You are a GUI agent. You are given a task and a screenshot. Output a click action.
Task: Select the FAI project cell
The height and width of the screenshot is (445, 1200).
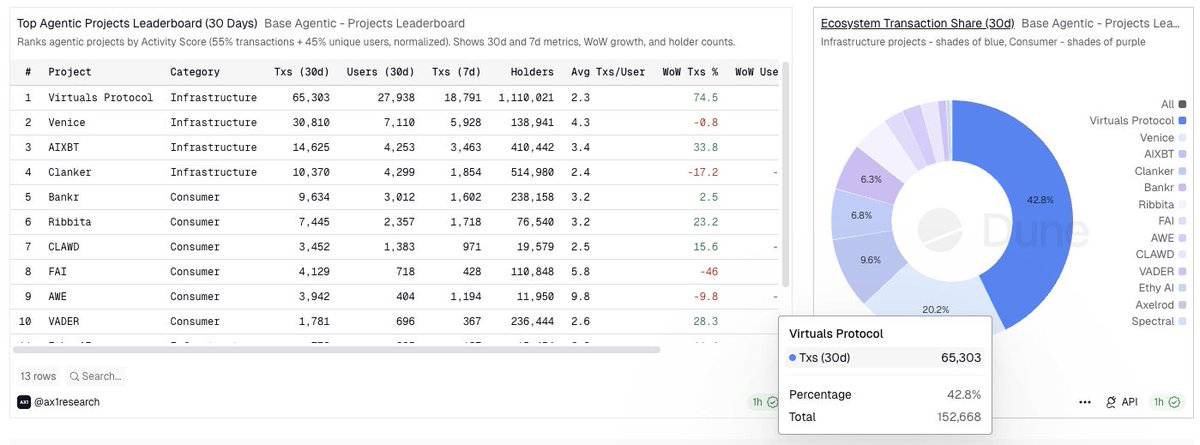(x=57, y=272)
